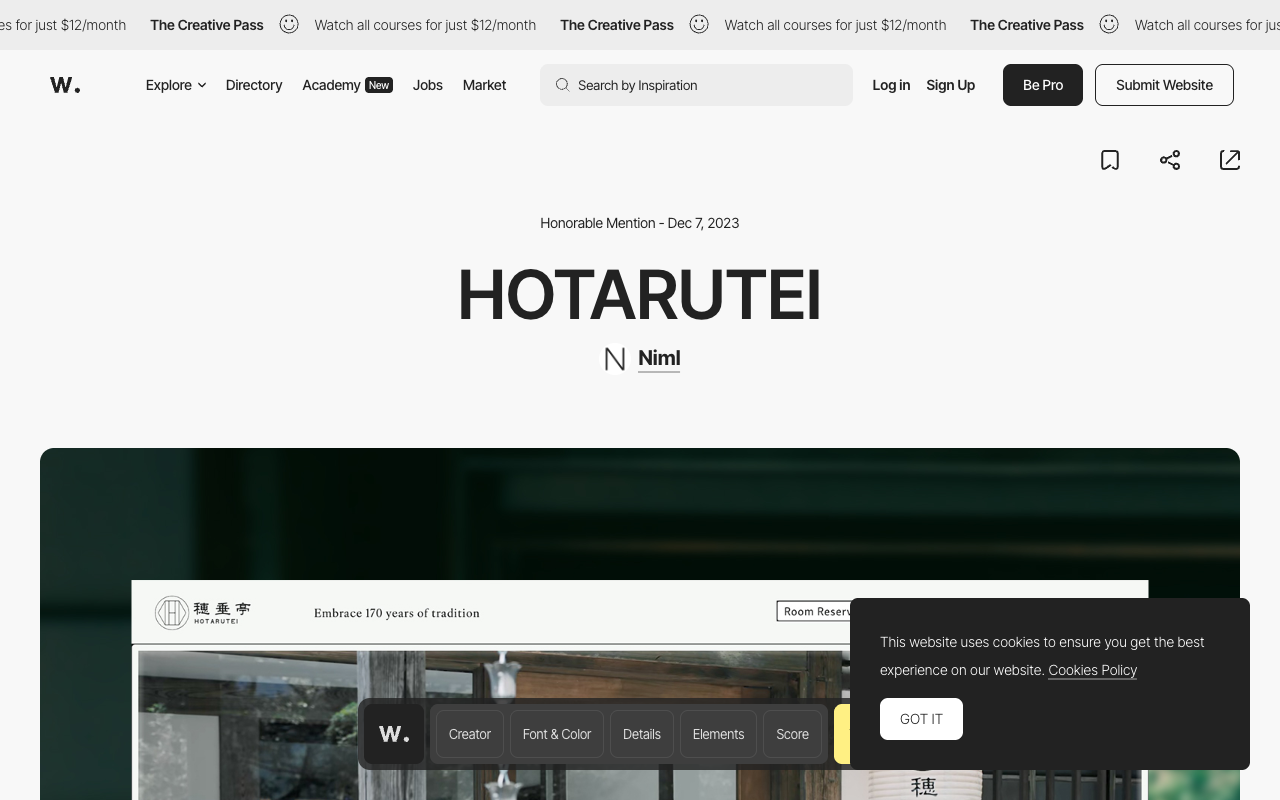Select the Elements tab

pos(718,734)
